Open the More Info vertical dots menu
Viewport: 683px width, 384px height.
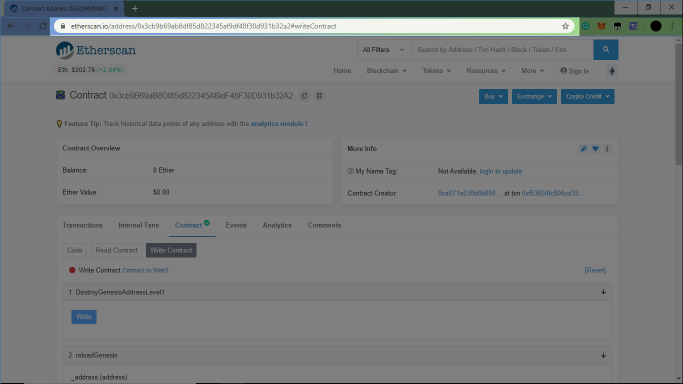pyautogui.click(x=607, y=149)
